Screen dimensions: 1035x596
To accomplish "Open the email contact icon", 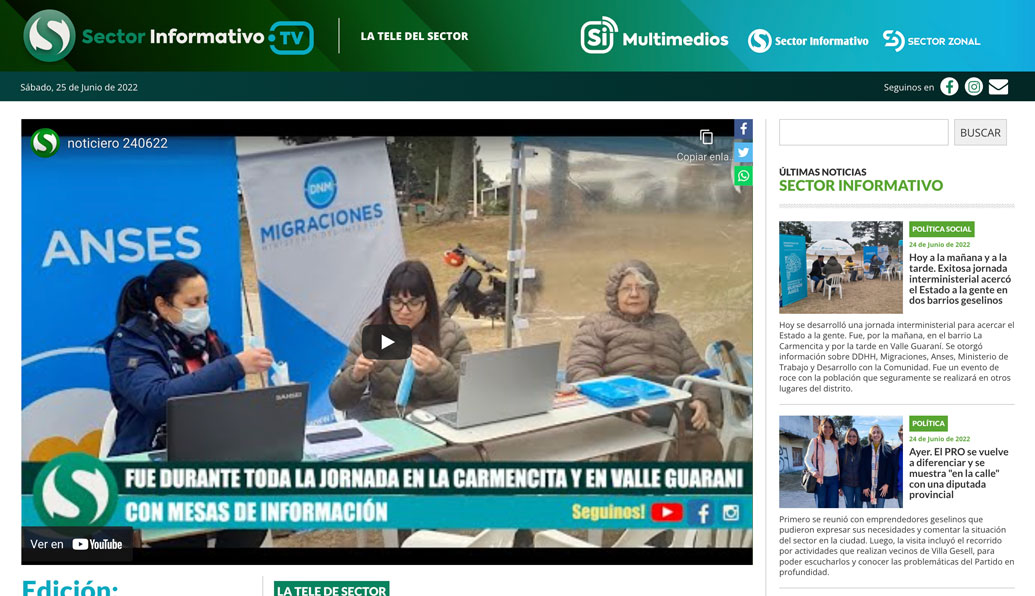I will click(999, 86).
